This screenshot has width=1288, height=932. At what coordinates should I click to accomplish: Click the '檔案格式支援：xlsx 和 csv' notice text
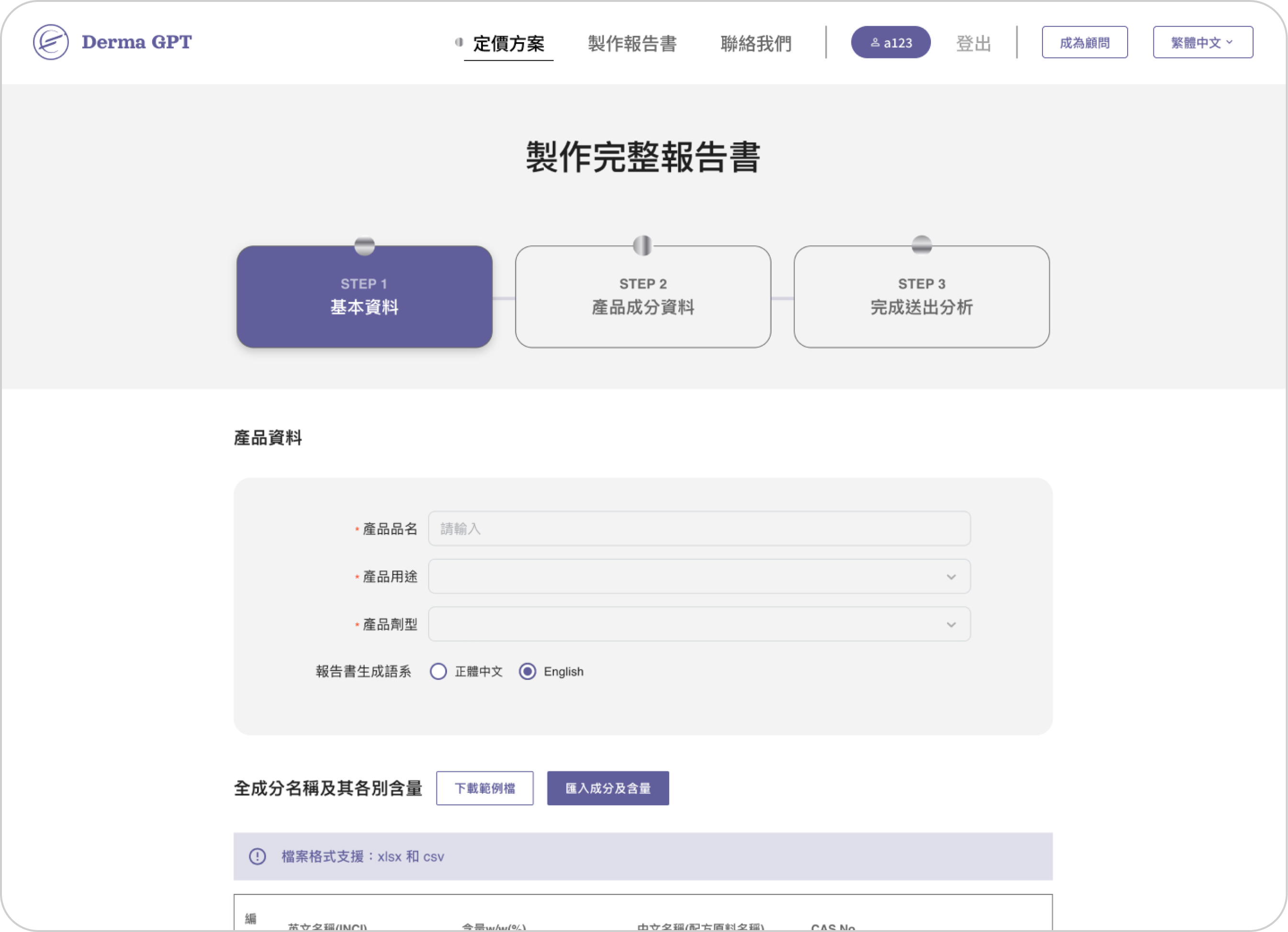pyautogui.click(x=362, y=856)
